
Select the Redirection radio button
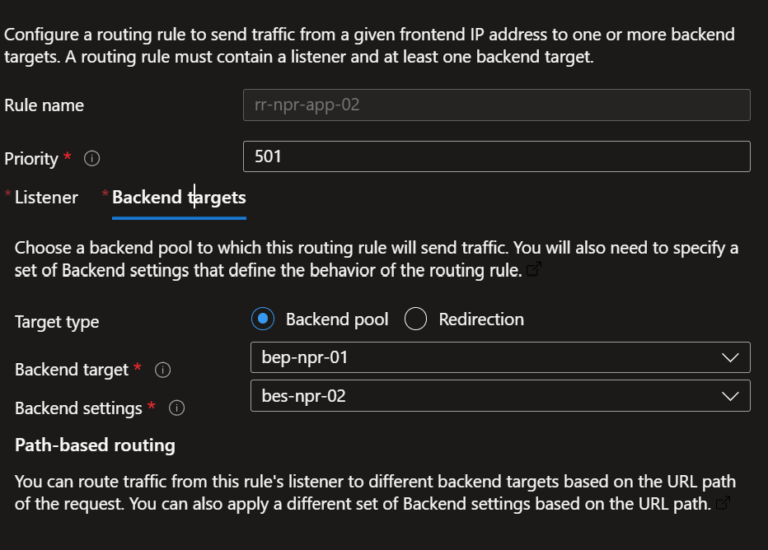point(415,319)
